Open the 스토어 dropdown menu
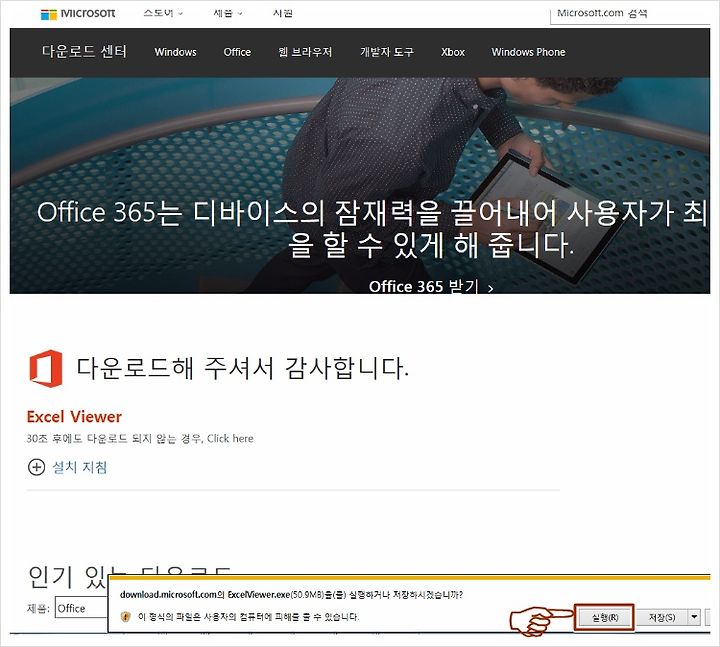Viewport: 720px width, 647px height. 163,13
